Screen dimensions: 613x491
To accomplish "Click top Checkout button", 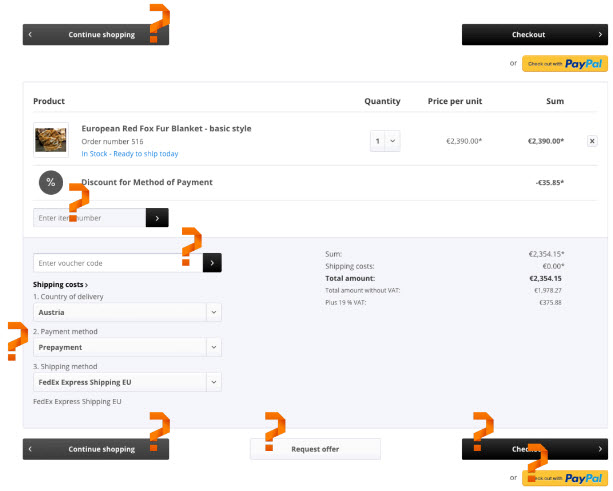I will tap(534, 35).
